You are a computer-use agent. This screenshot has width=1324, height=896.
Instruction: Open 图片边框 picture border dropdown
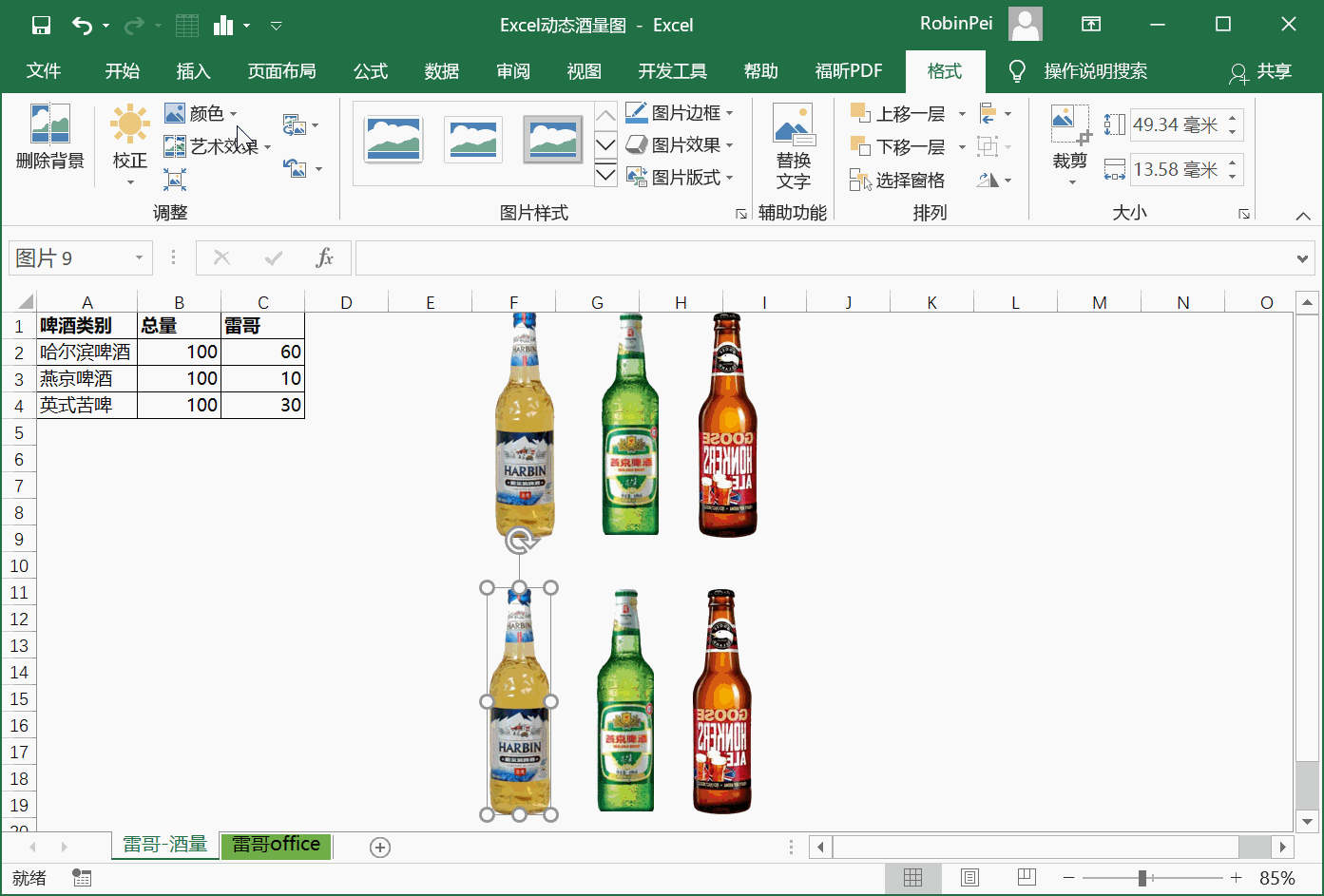click(x=680, y=113)
